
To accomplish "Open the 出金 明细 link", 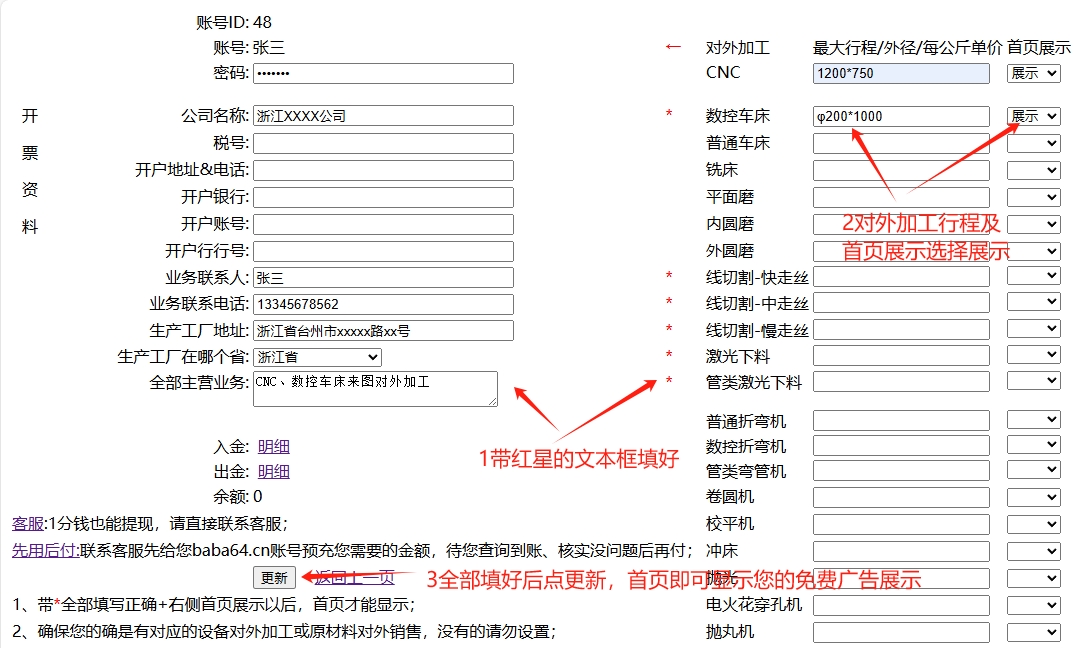I will (x=274, y=471).
